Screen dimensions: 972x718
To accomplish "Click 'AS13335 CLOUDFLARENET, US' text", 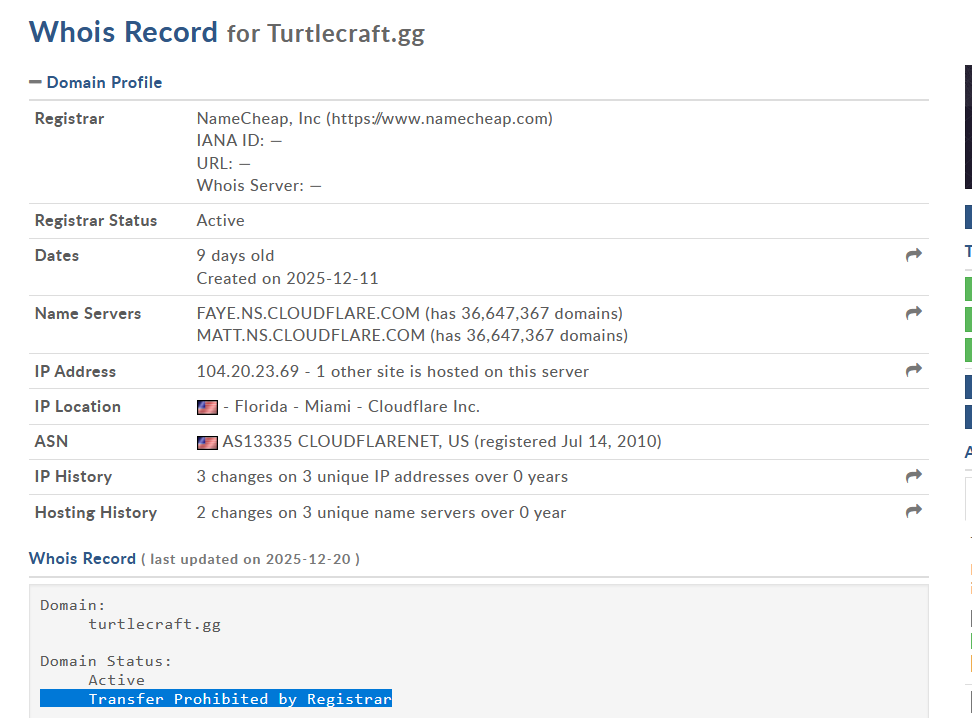I will [346, 441].
